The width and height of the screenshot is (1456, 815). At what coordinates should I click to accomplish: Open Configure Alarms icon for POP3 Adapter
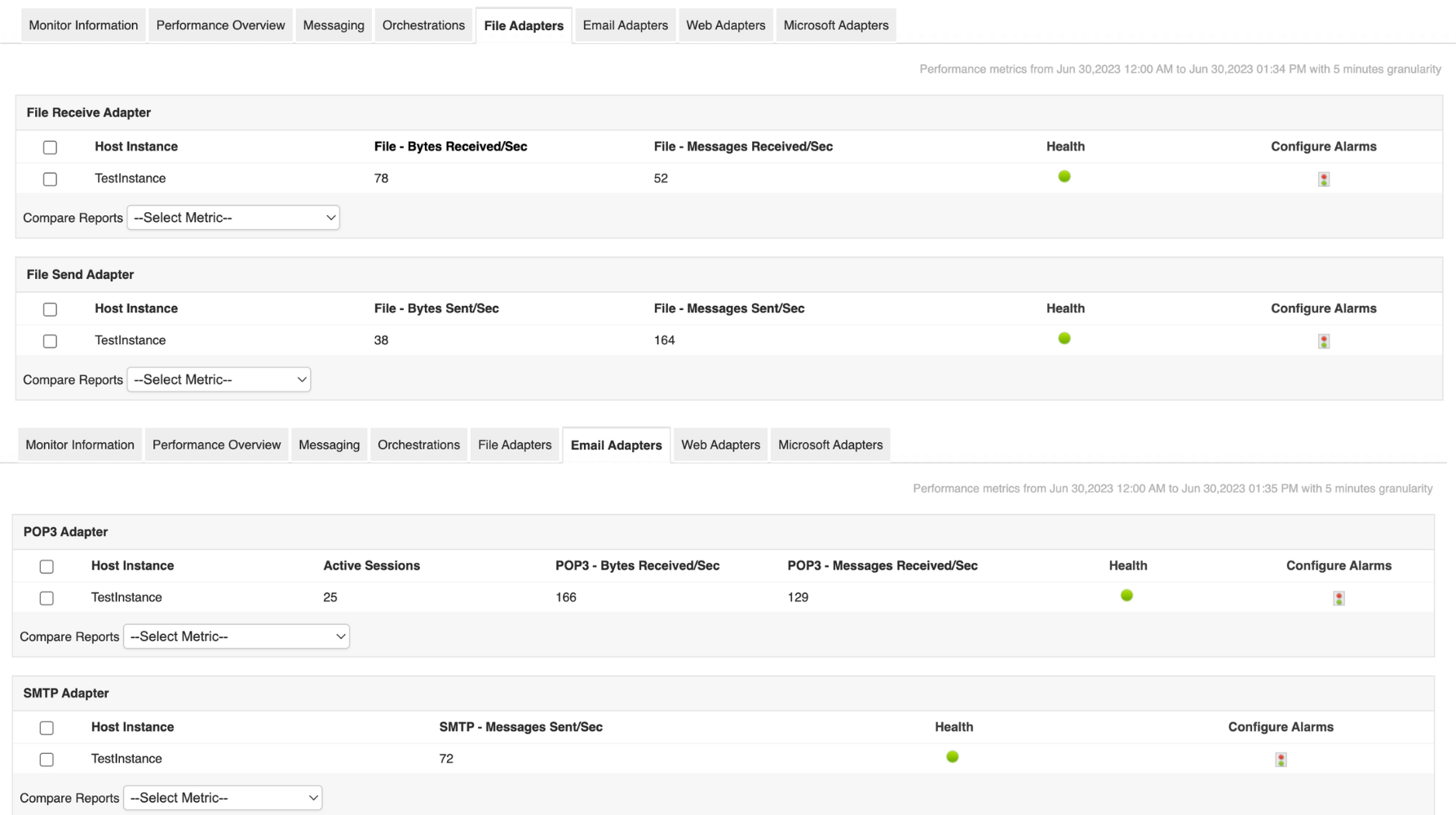tap(1339, 598)
